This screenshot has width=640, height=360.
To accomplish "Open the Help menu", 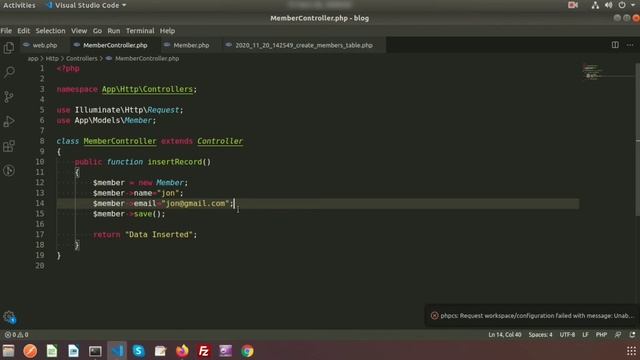I will tap(167, 31).
